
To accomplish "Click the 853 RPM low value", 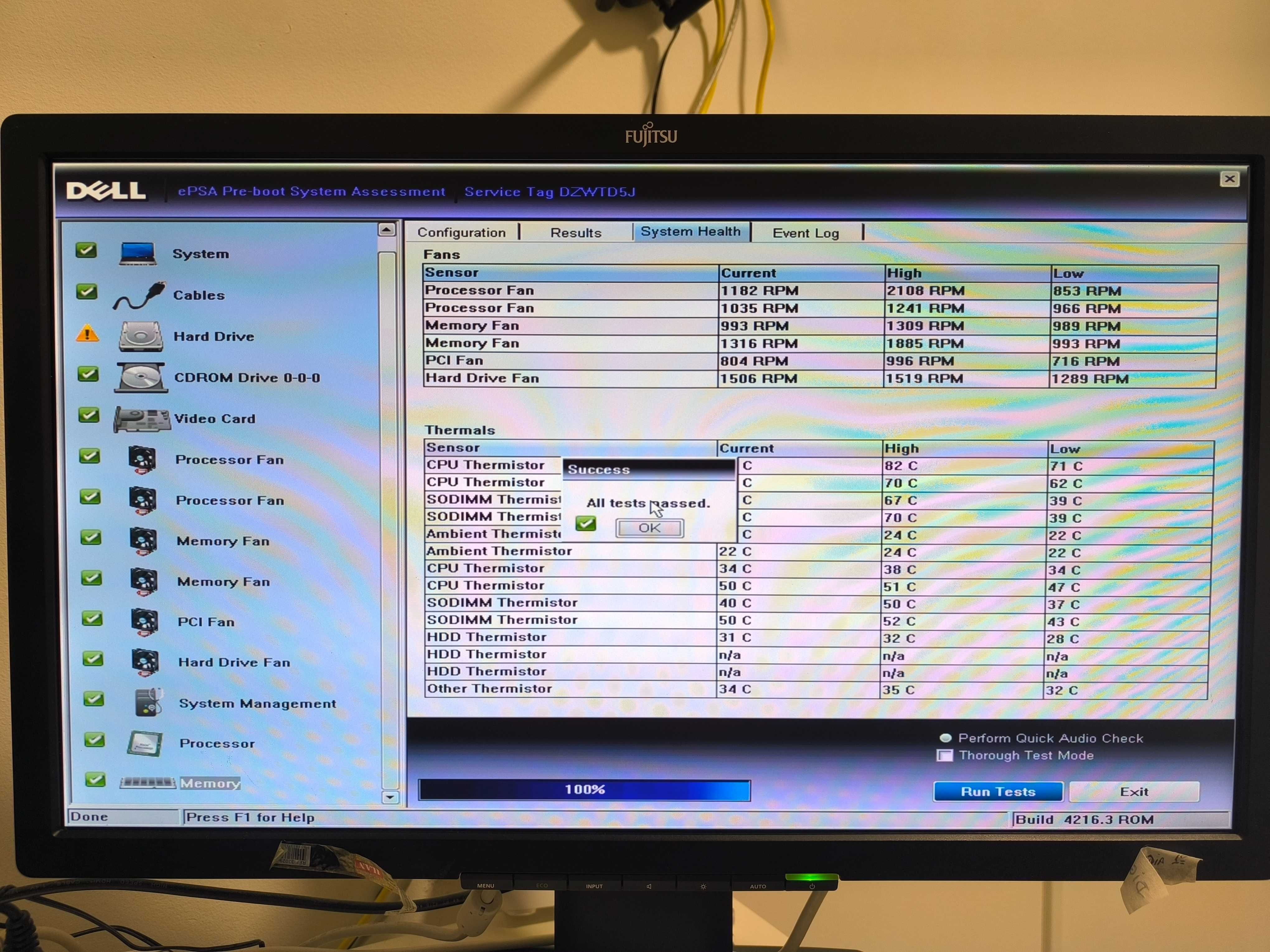I will tap(1087, 291).
